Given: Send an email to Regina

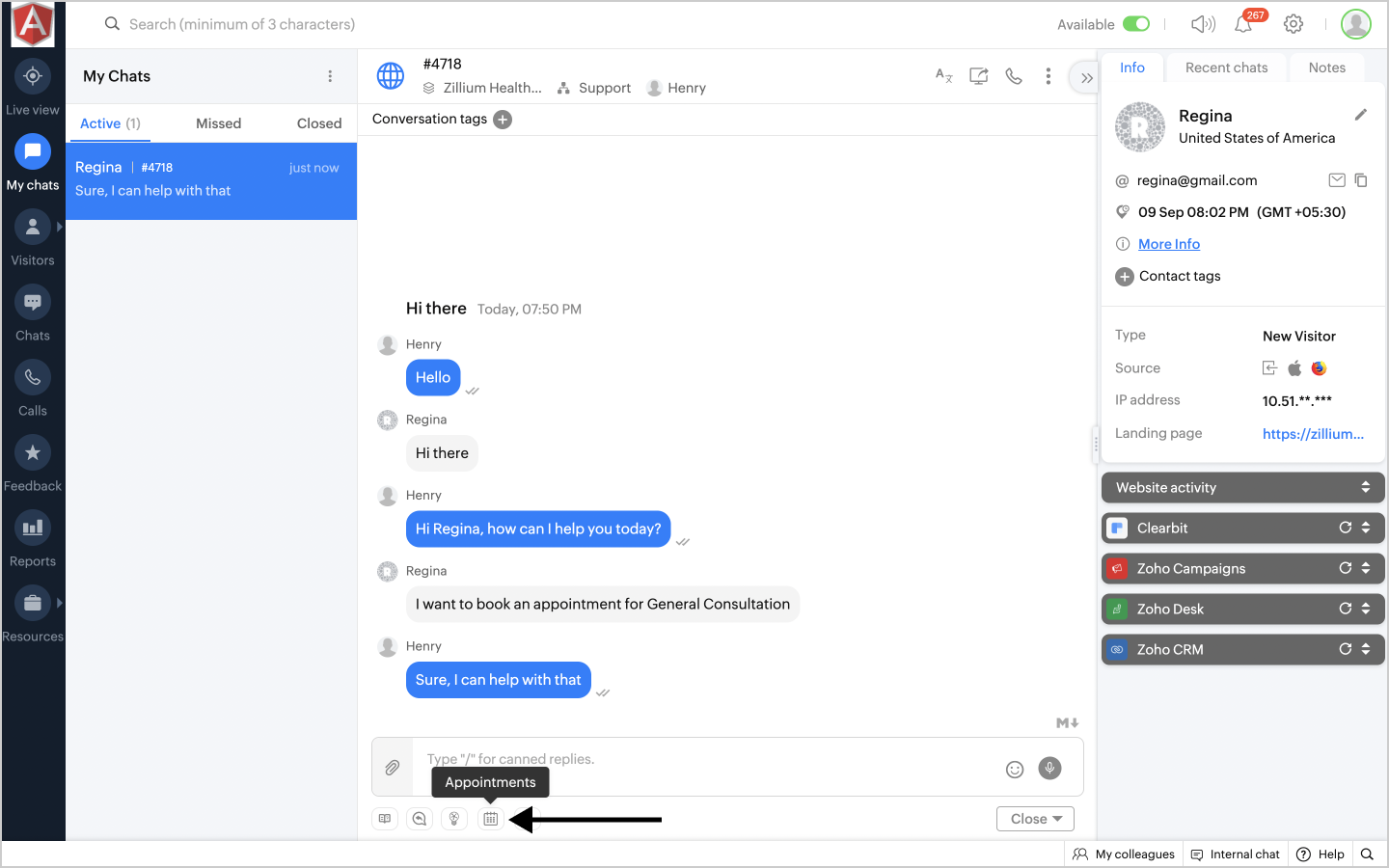Looking at the screenshot, I should 1337,180.
